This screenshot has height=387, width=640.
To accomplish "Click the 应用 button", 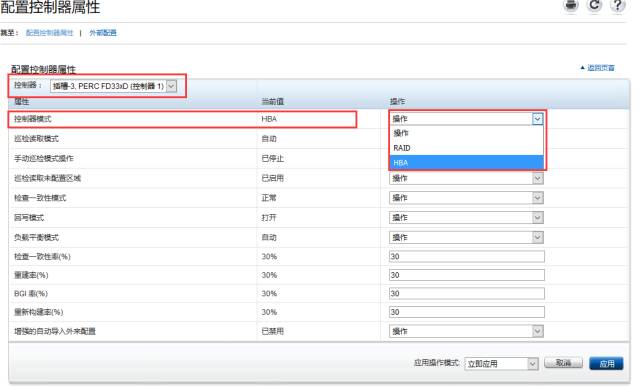I will point(606,363).
